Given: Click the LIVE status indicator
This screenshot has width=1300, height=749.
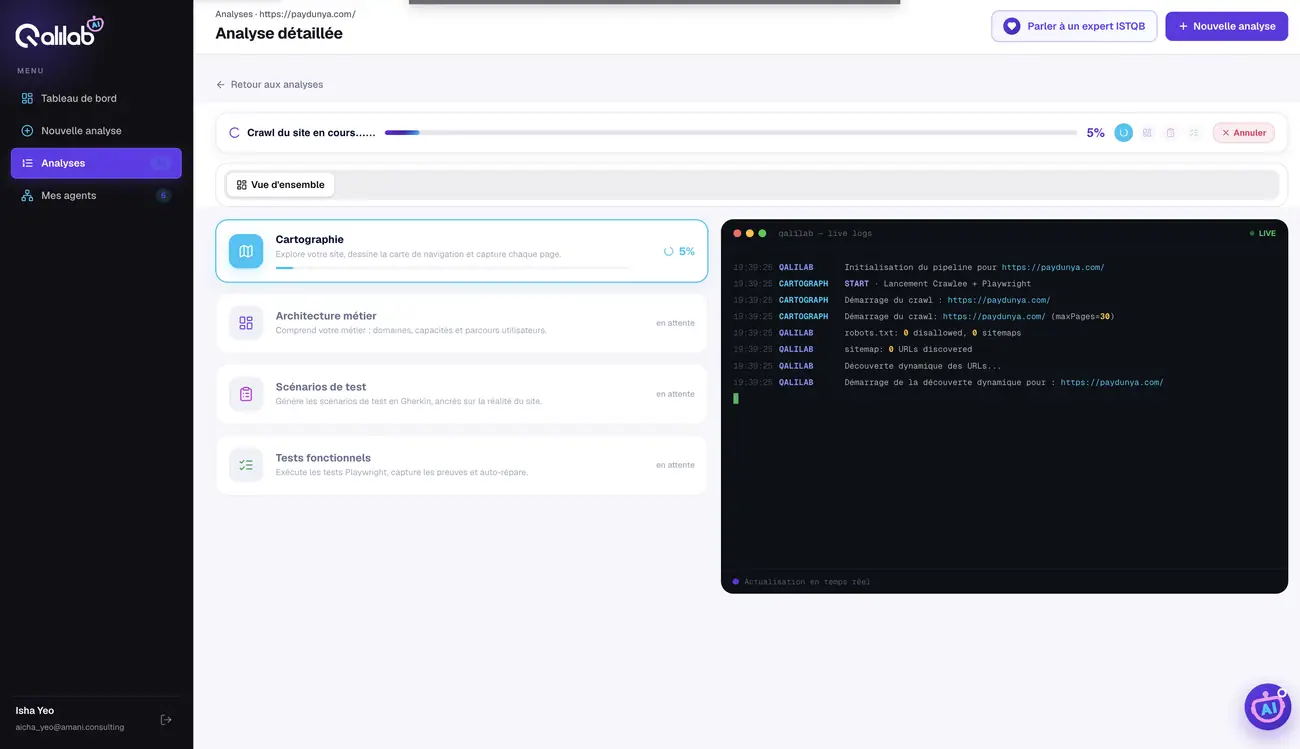Looking at the screenshot, I should tap(1263, 233).
